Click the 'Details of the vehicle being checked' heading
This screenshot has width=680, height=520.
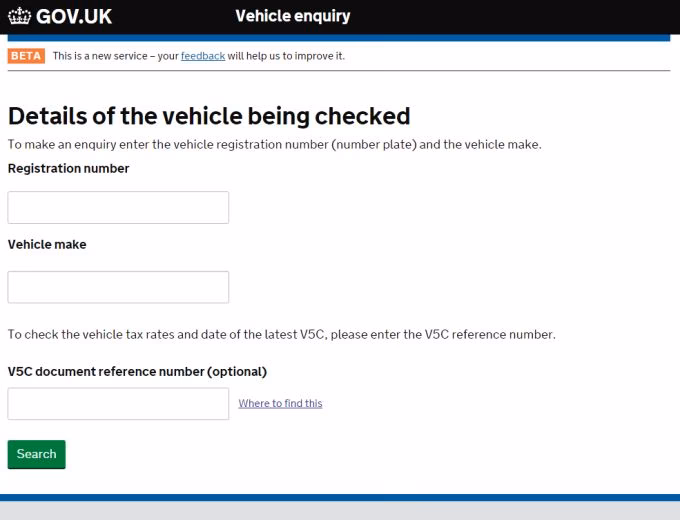tap(209, 116)
